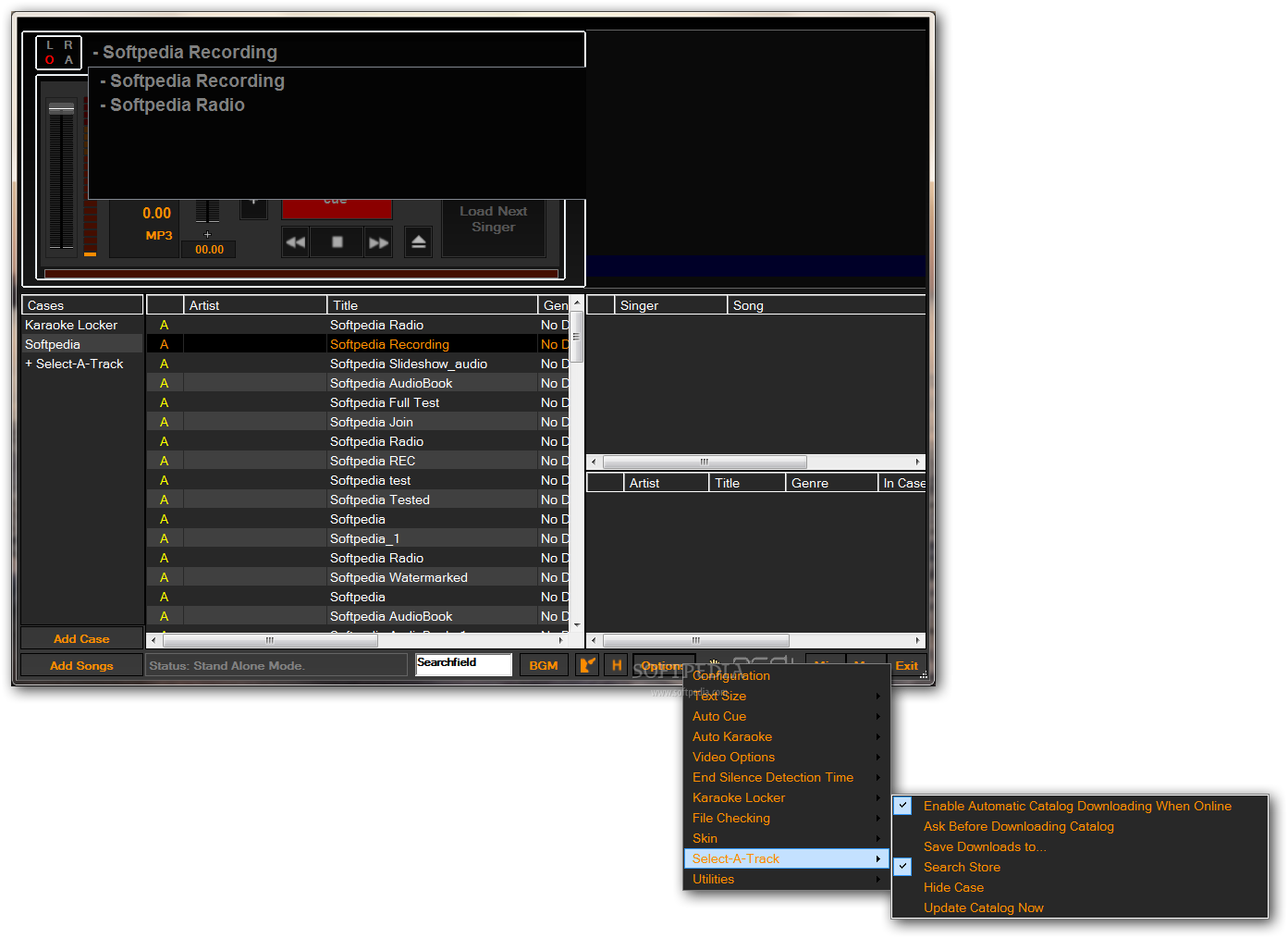This screenshot has width=1288, height=938.
Task: Select the Softpedia Full Test row
Action: coord(358,402)
